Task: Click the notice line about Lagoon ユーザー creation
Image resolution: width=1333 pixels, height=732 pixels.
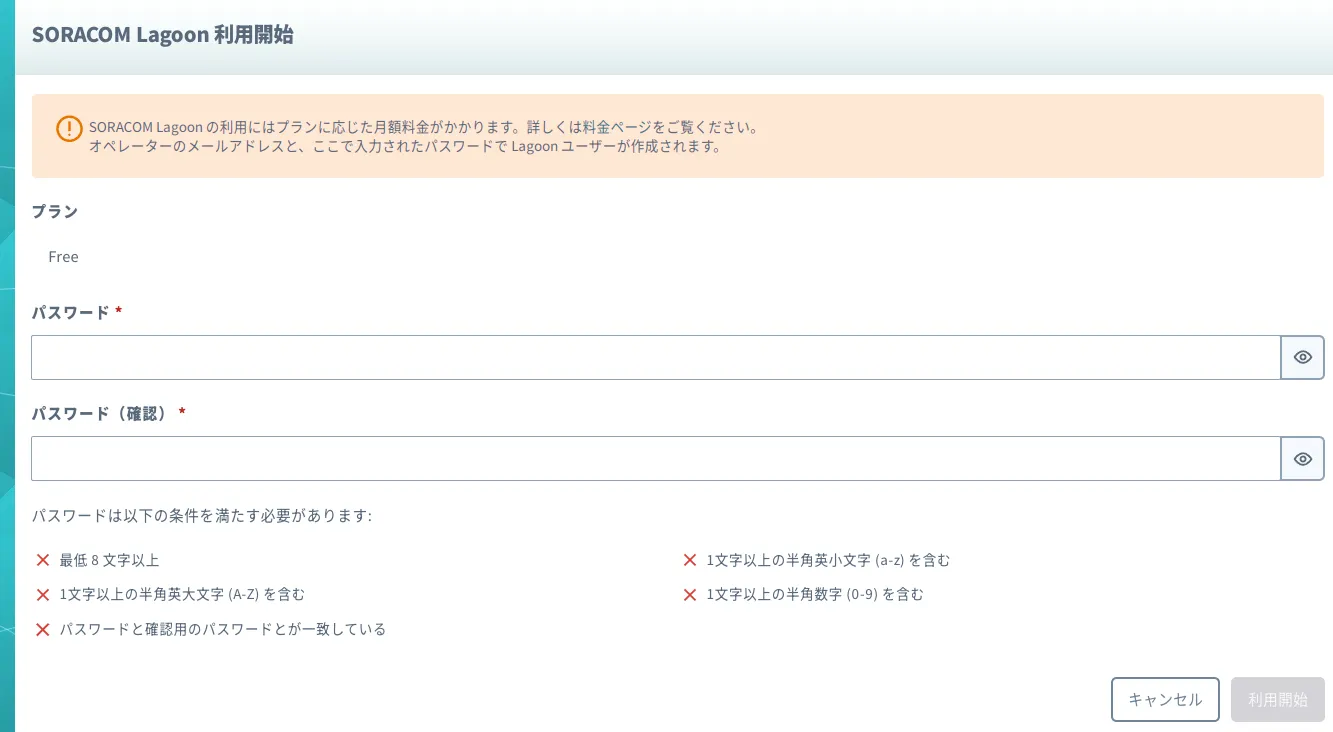Action: [405, 146]
